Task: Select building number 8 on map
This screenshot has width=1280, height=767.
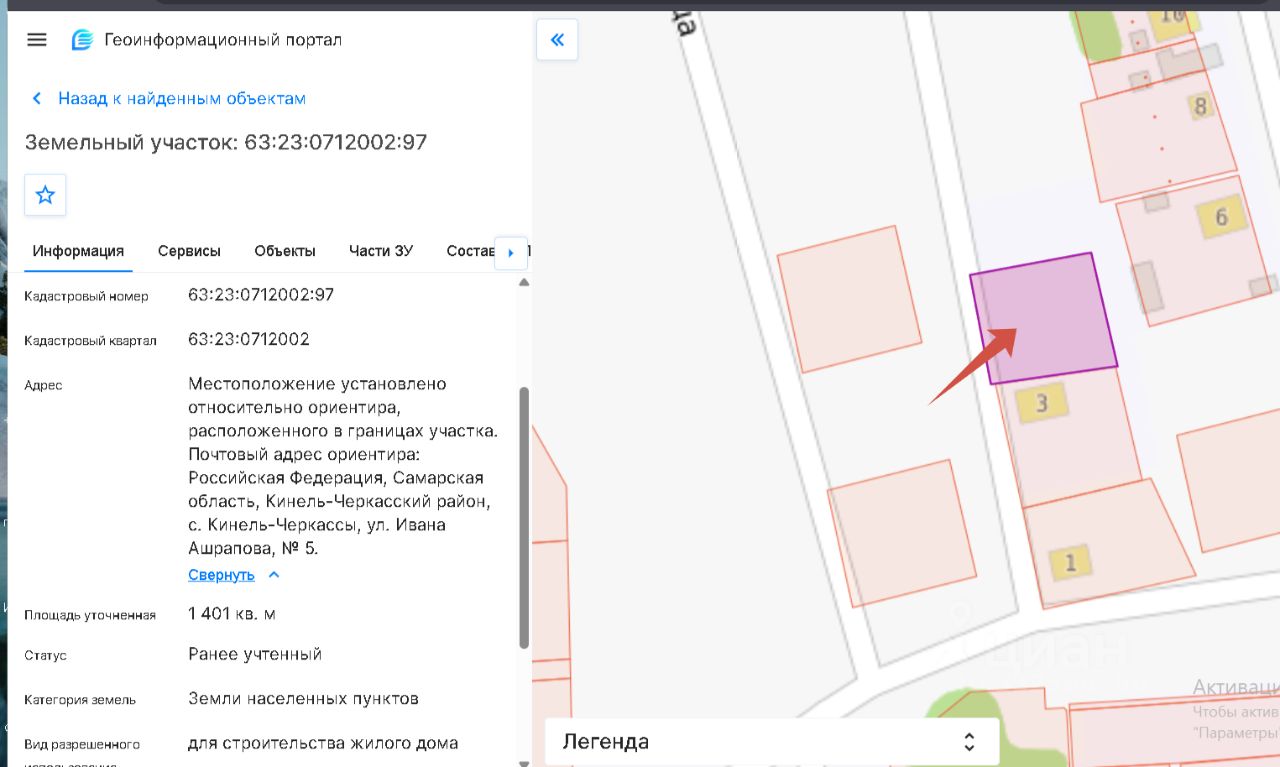Action: [x=1200, y=106]
